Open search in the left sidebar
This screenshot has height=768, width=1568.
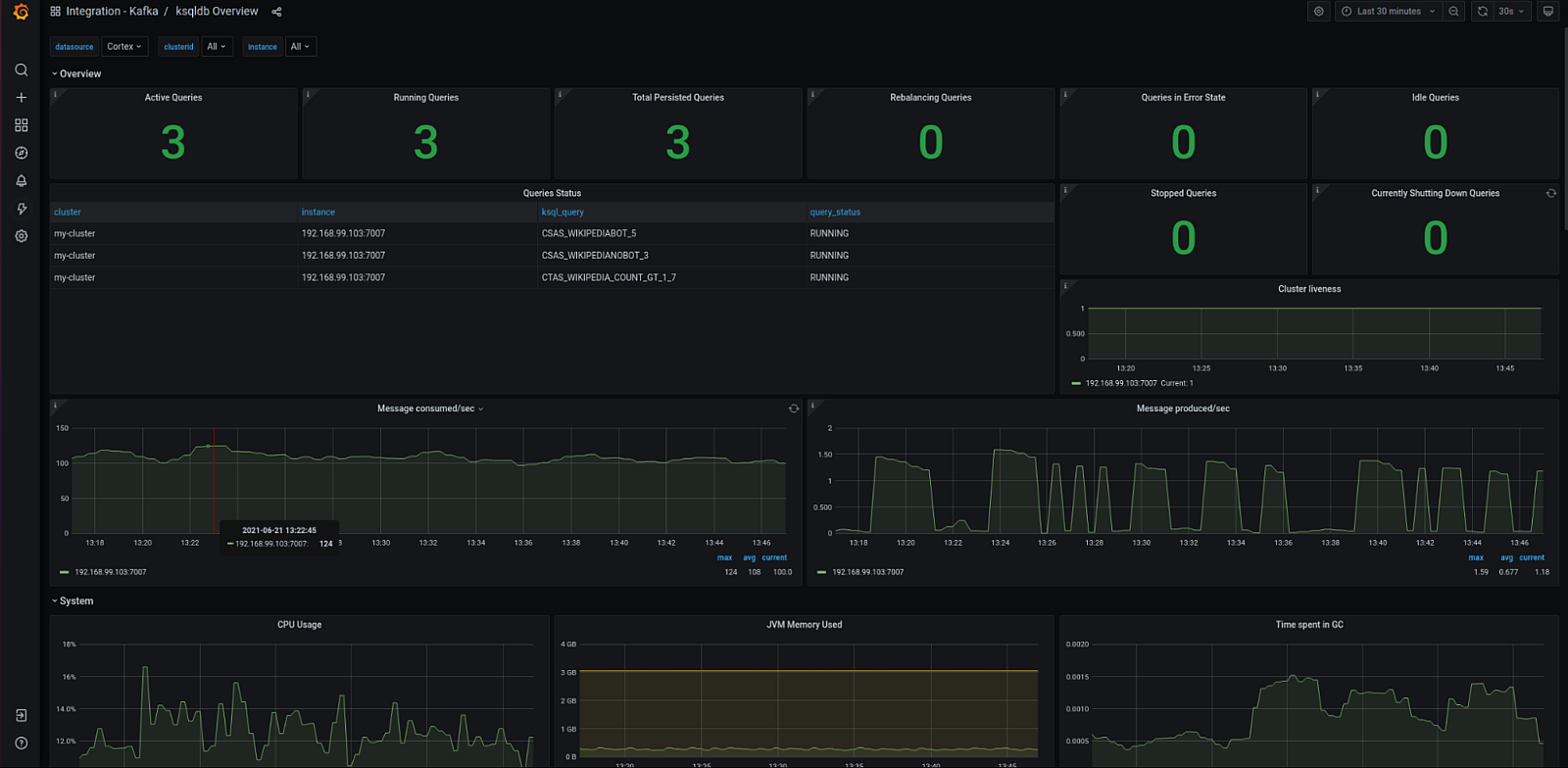pyautogui.click(x=21, y=71)
